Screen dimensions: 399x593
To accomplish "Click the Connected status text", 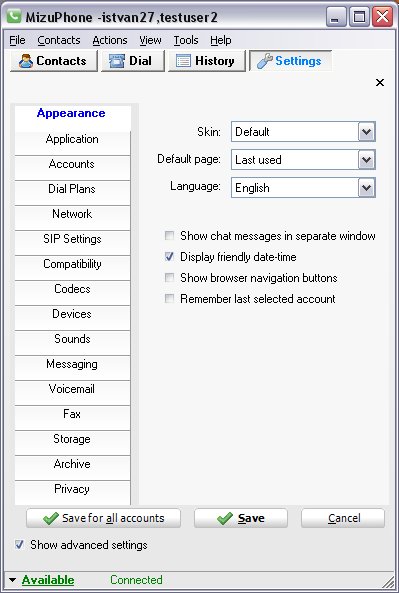I will click(136, 580).
